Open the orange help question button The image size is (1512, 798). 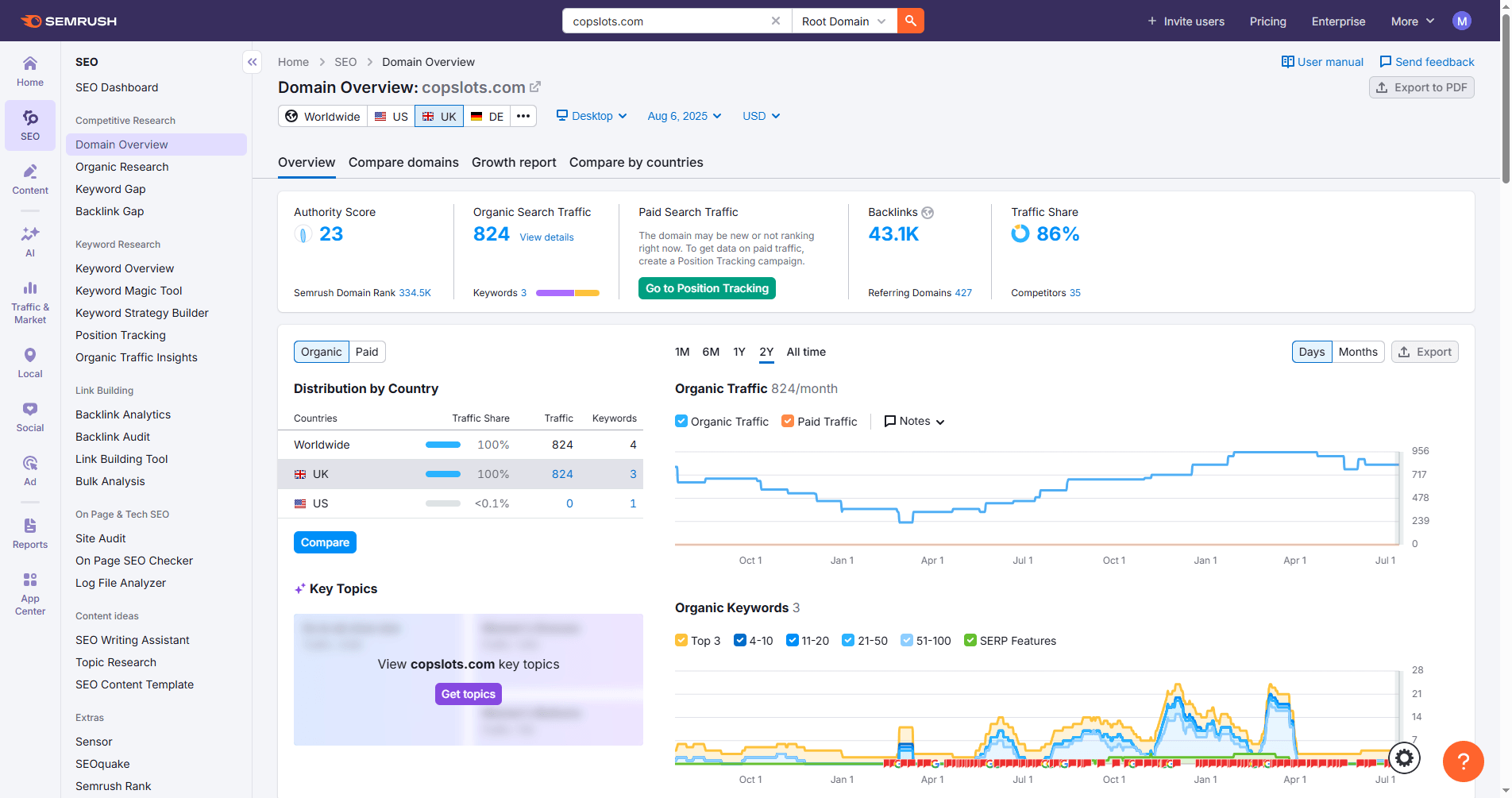tap(1463, 761)
